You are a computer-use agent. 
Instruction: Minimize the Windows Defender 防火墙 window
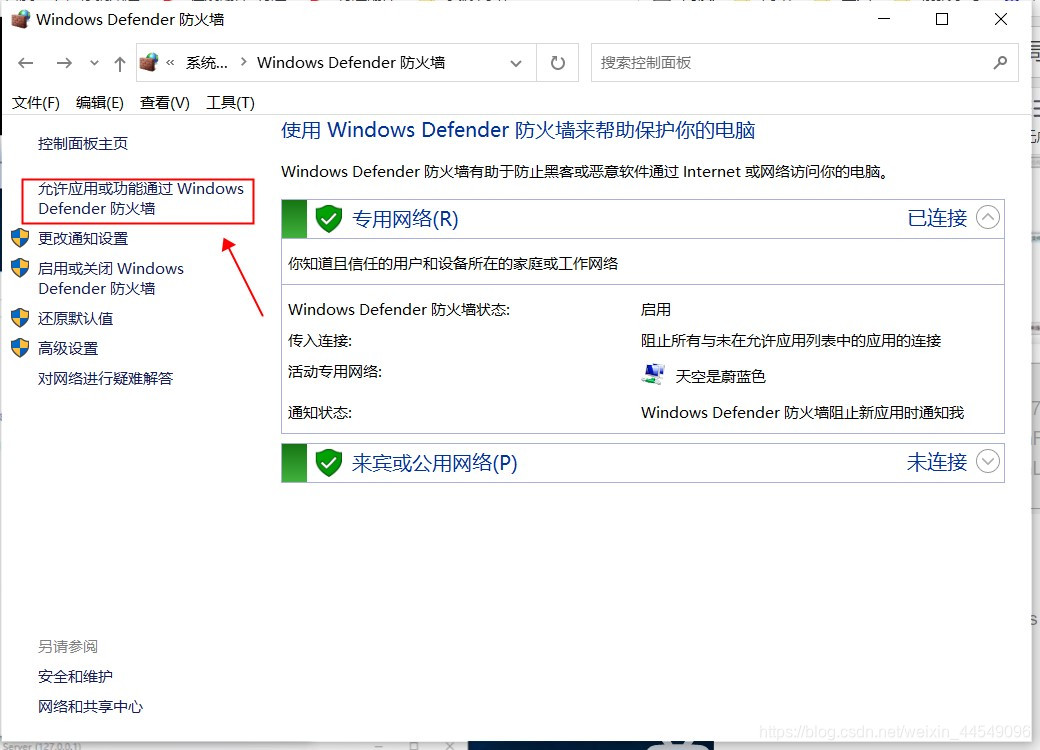883,19
